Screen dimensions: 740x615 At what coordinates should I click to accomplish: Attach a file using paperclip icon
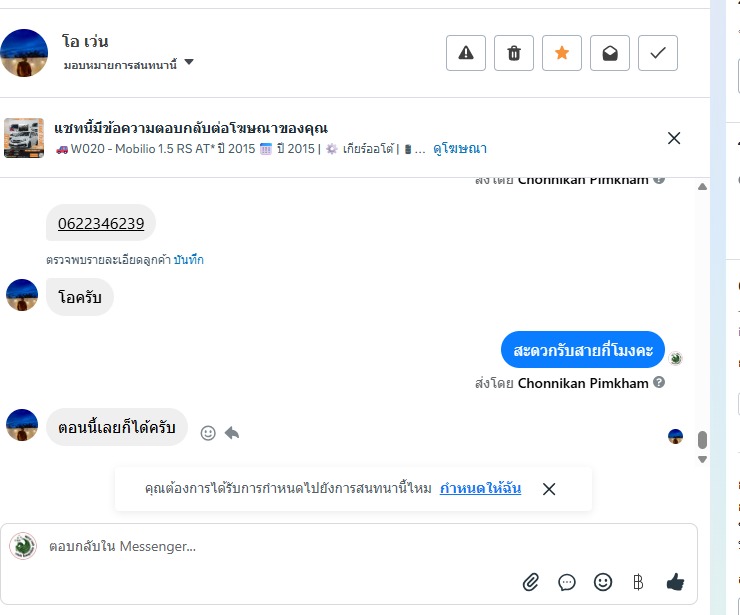pos(531,581)
